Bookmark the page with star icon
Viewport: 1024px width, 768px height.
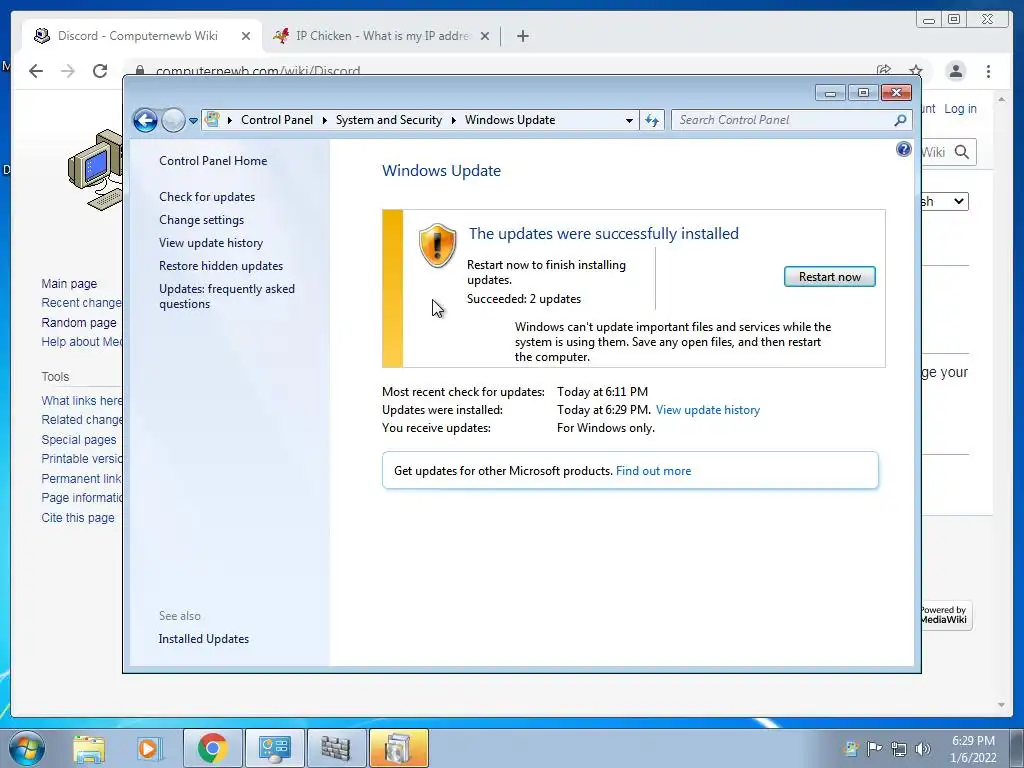(916, 70)
